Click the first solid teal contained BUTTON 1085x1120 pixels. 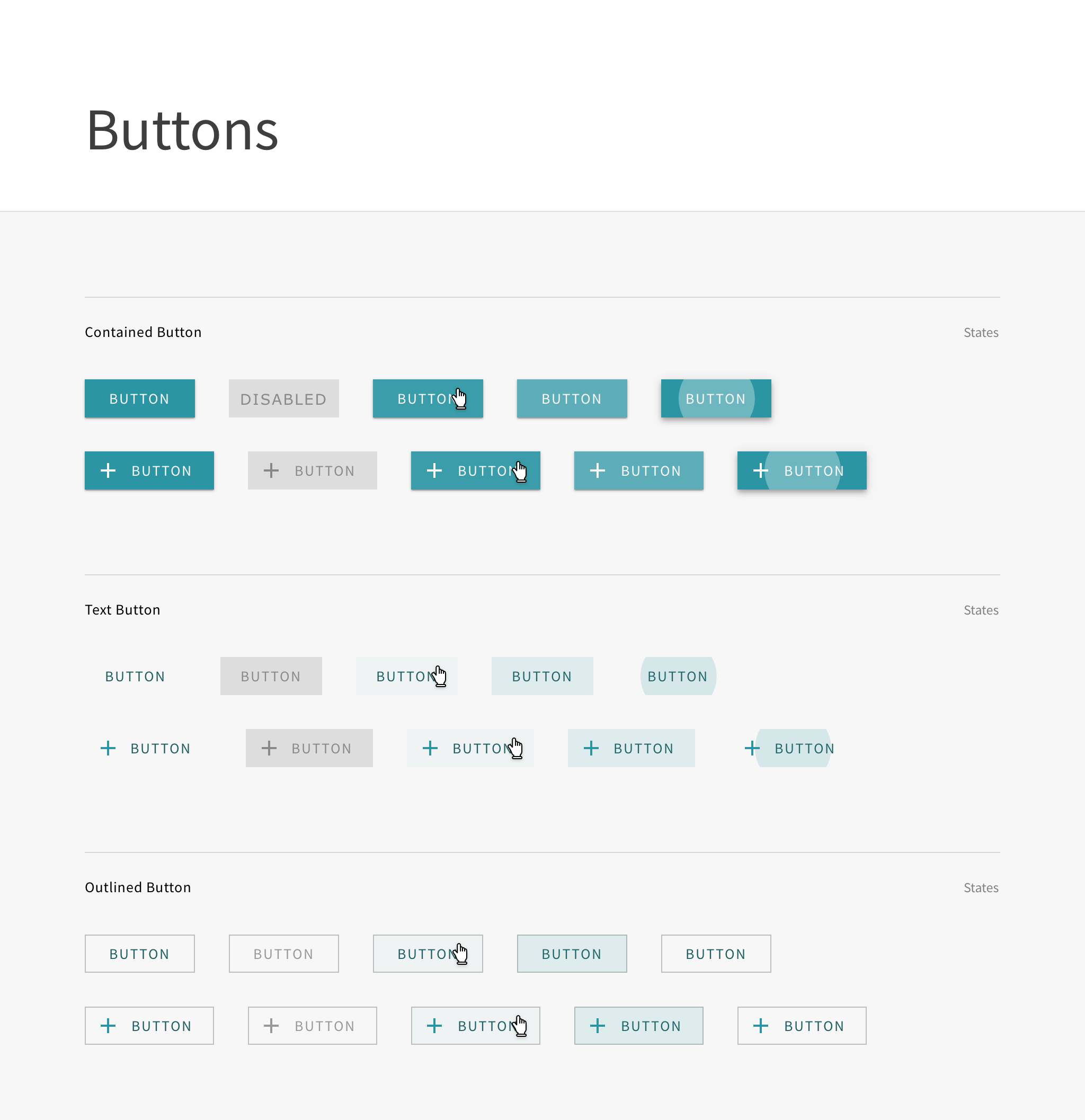(x=139, y=398)
